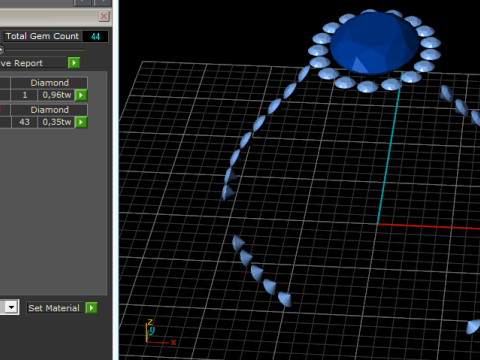The image size is (480, 360).
Task: Open the material dropdown arrow
Action: tap(12, 307)
